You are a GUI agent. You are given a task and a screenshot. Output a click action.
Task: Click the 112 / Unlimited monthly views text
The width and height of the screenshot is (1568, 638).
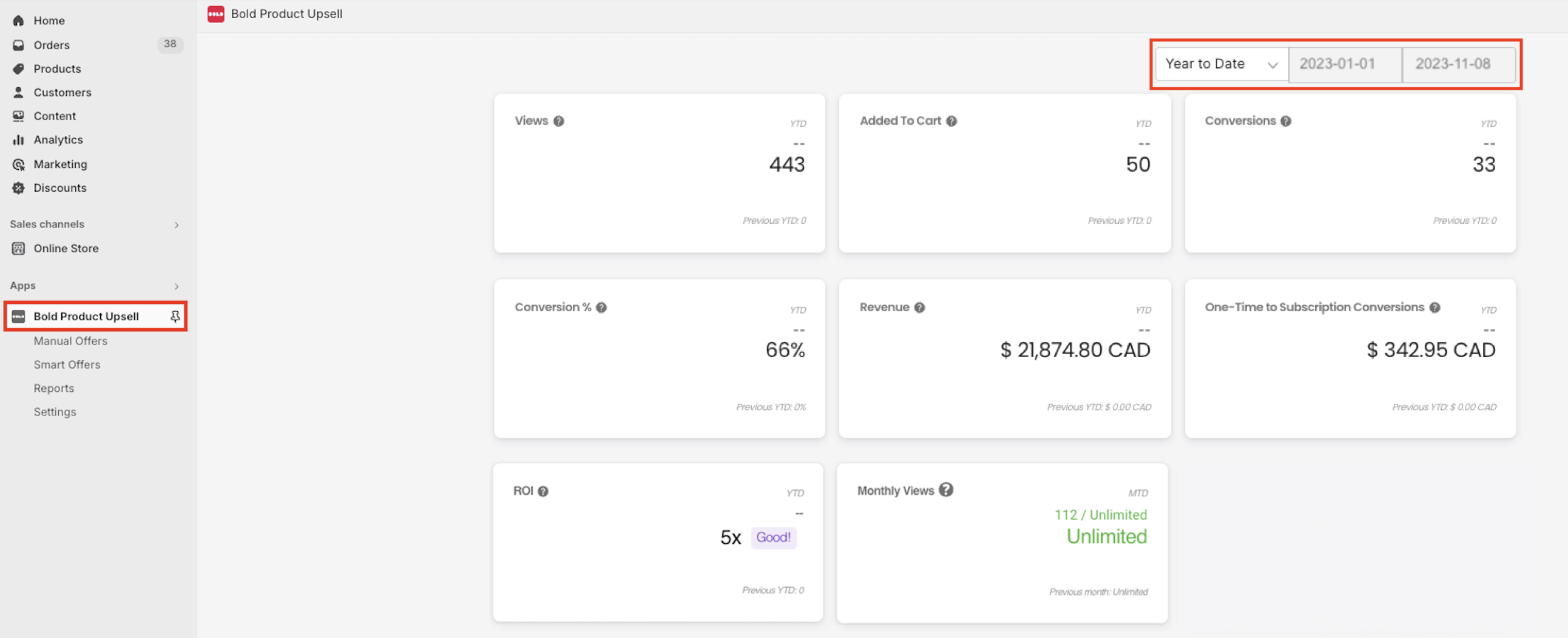click(x=1101, y=515)
